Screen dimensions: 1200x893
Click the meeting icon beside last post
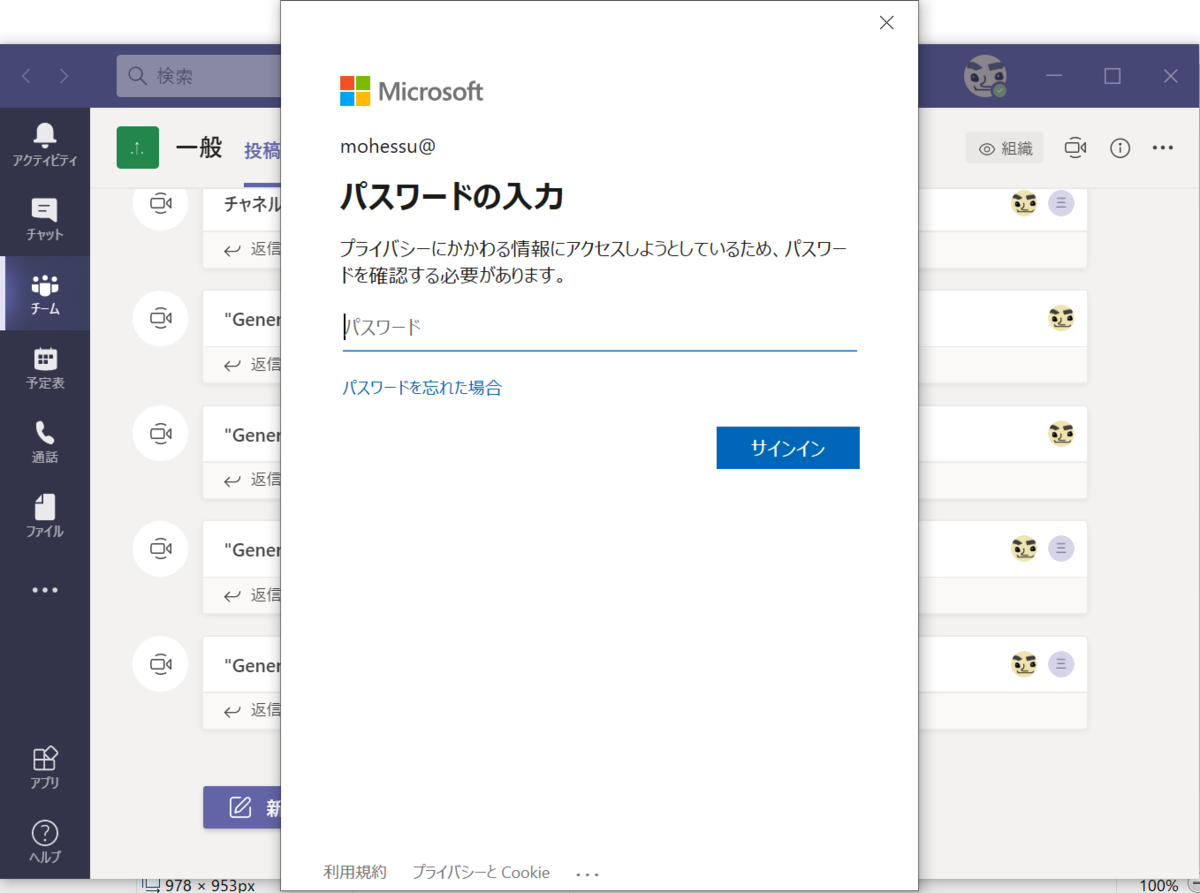[161, 664]
